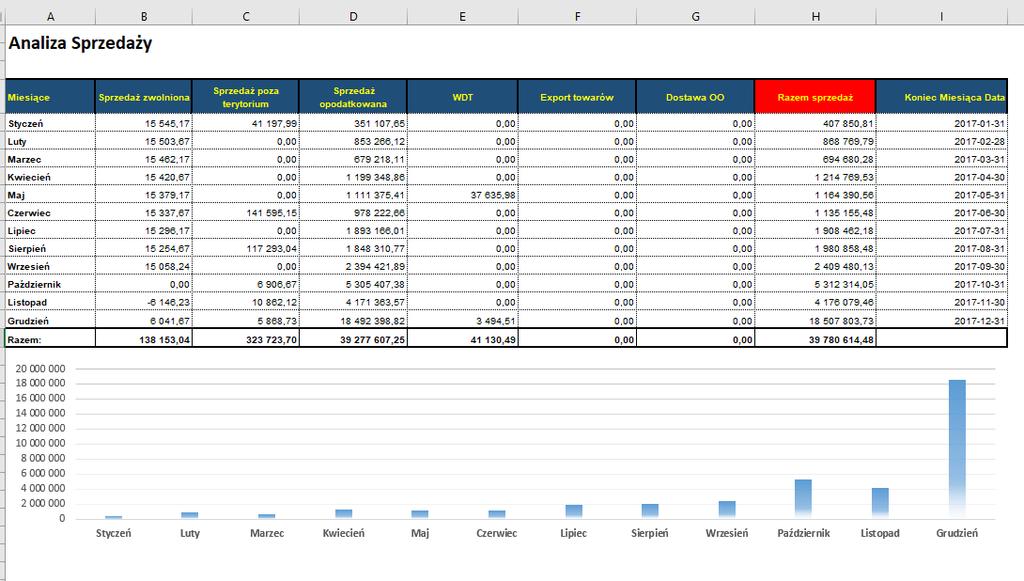Click the '20 000 000' chart axis value
The width and height of the screenshot is (1024, 581).
[40, 368]
